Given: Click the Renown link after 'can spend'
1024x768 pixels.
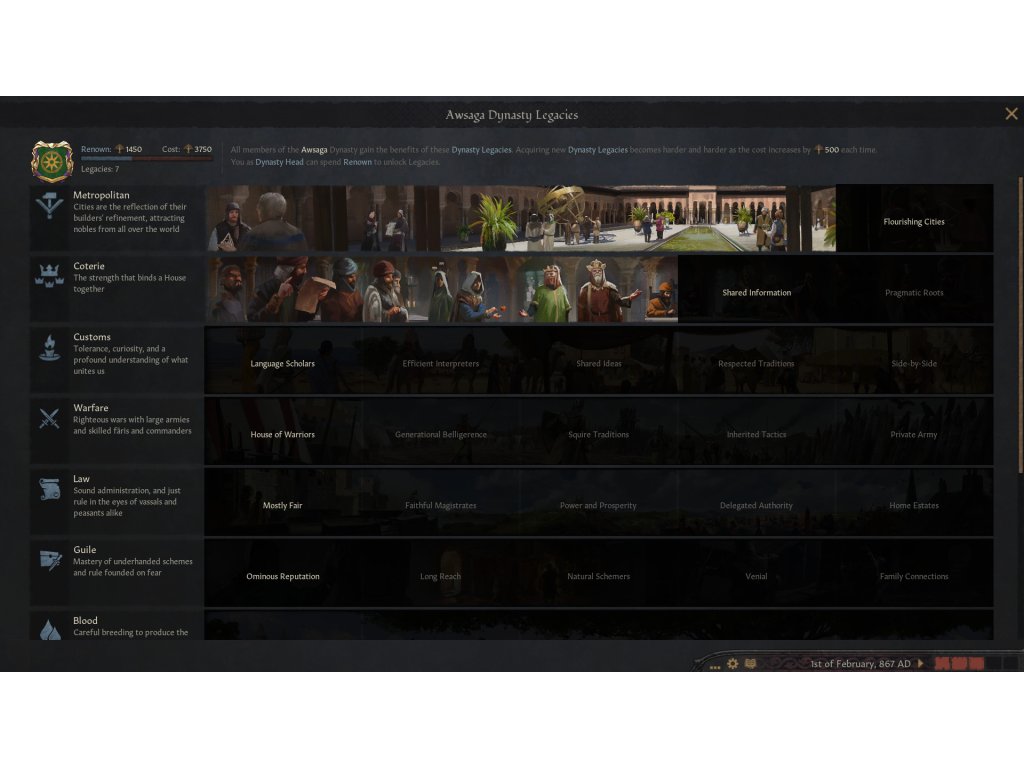Looking at the screenshot, I should coord(357,162).
